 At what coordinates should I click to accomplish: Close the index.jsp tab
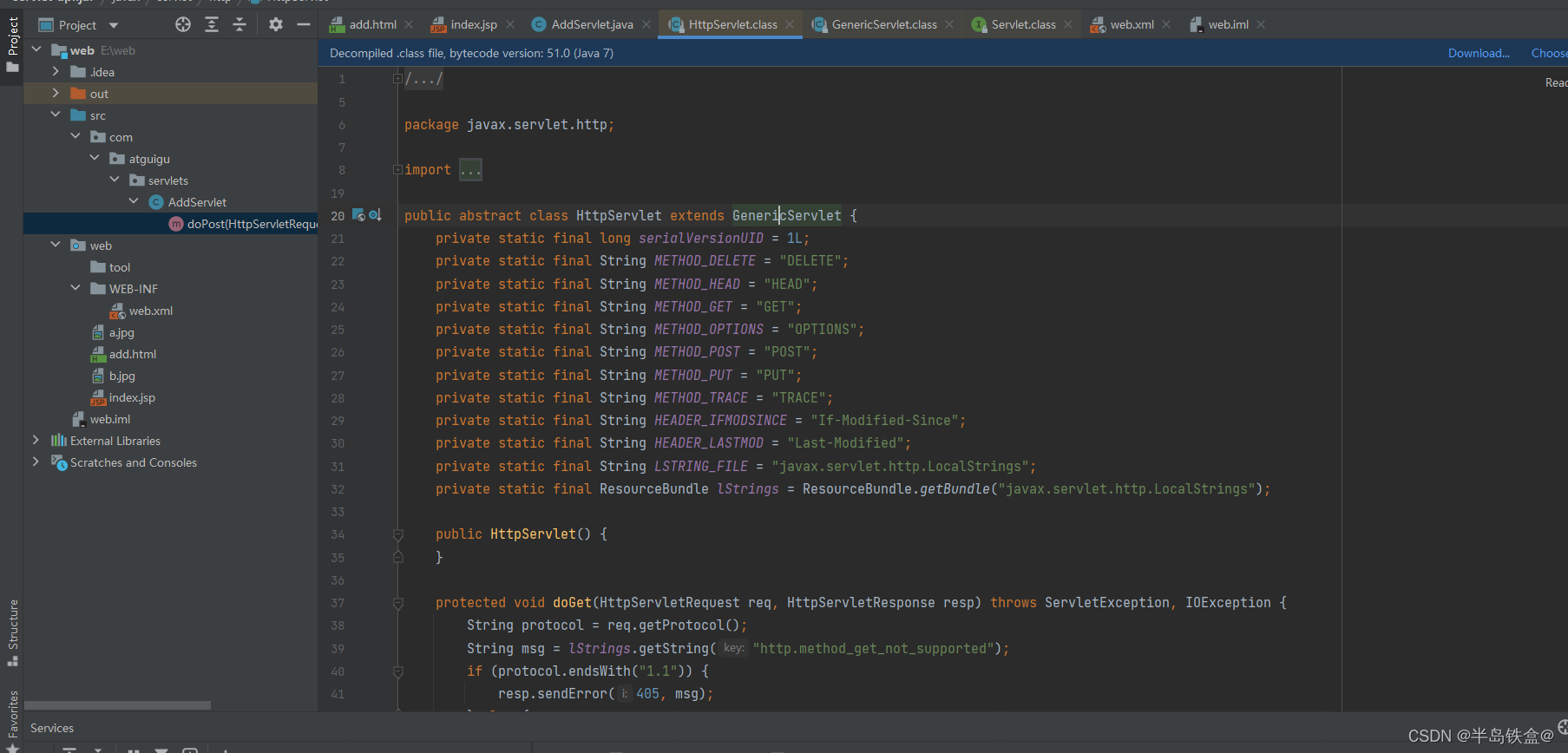click(510, 24)
